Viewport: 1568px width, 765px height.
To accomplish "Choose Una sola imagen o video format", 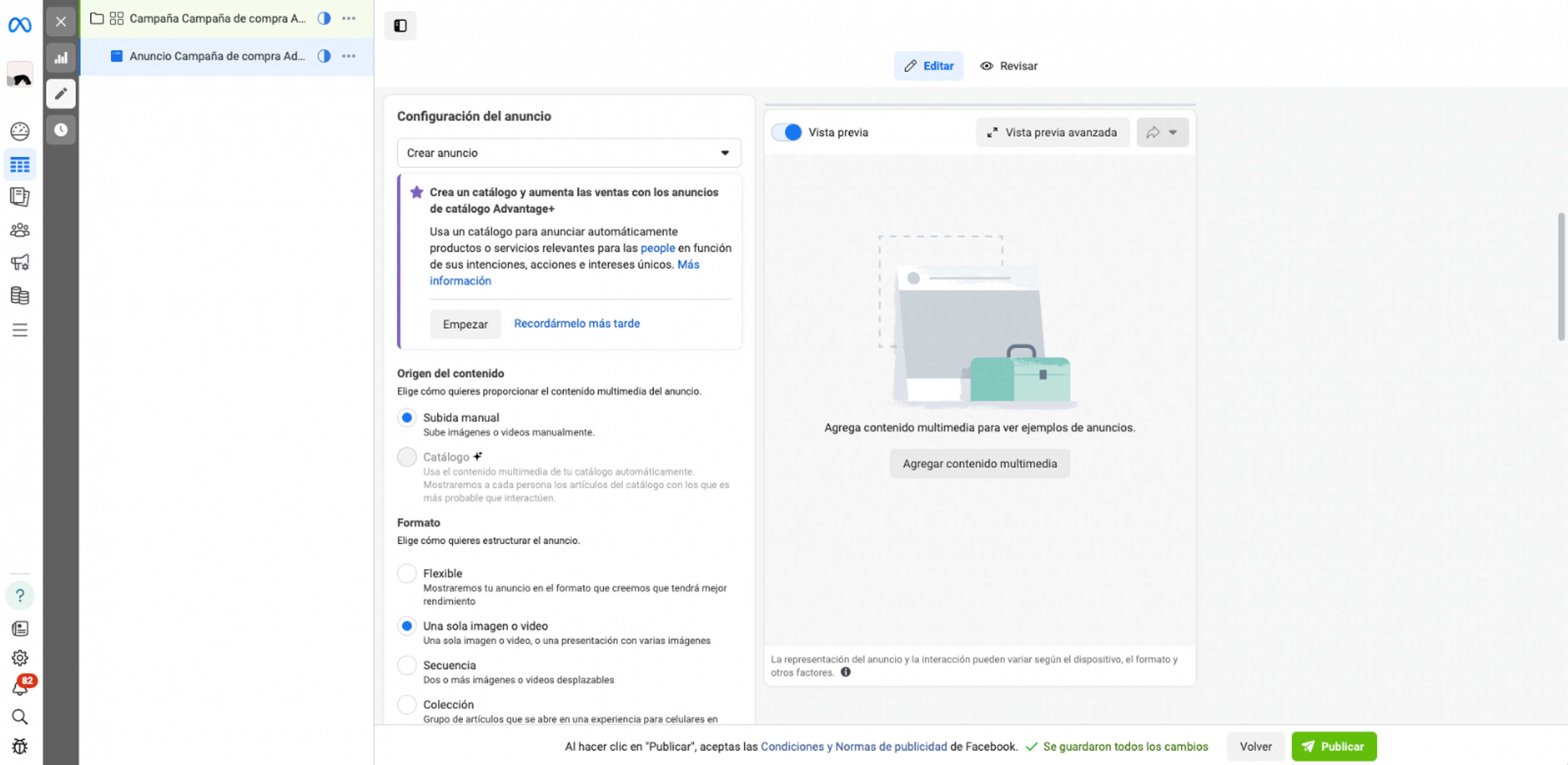I will point(407,626).
